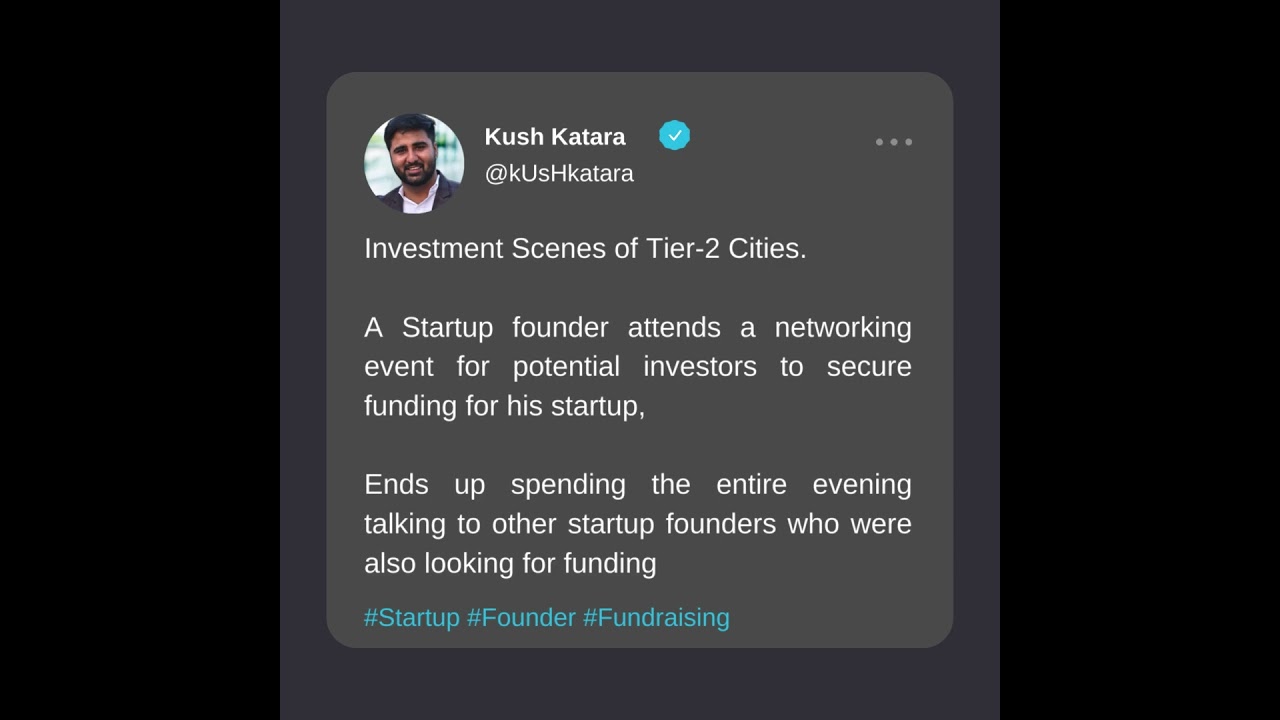Viewport: 1280px width, 720px height.
Task: Click the word "evening" in the tweet
Action: pos(861,485)
